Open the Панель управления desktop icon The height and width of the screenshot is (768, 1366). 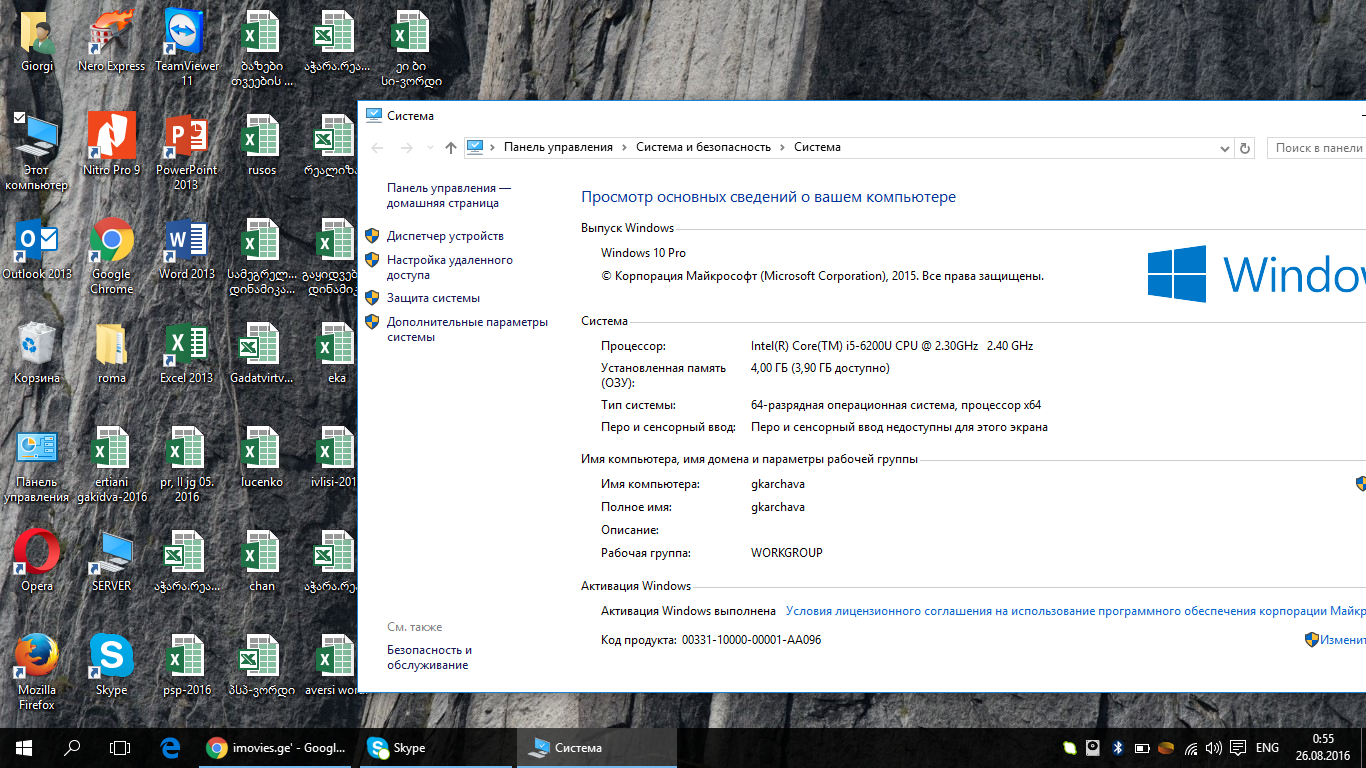[37, 464]
